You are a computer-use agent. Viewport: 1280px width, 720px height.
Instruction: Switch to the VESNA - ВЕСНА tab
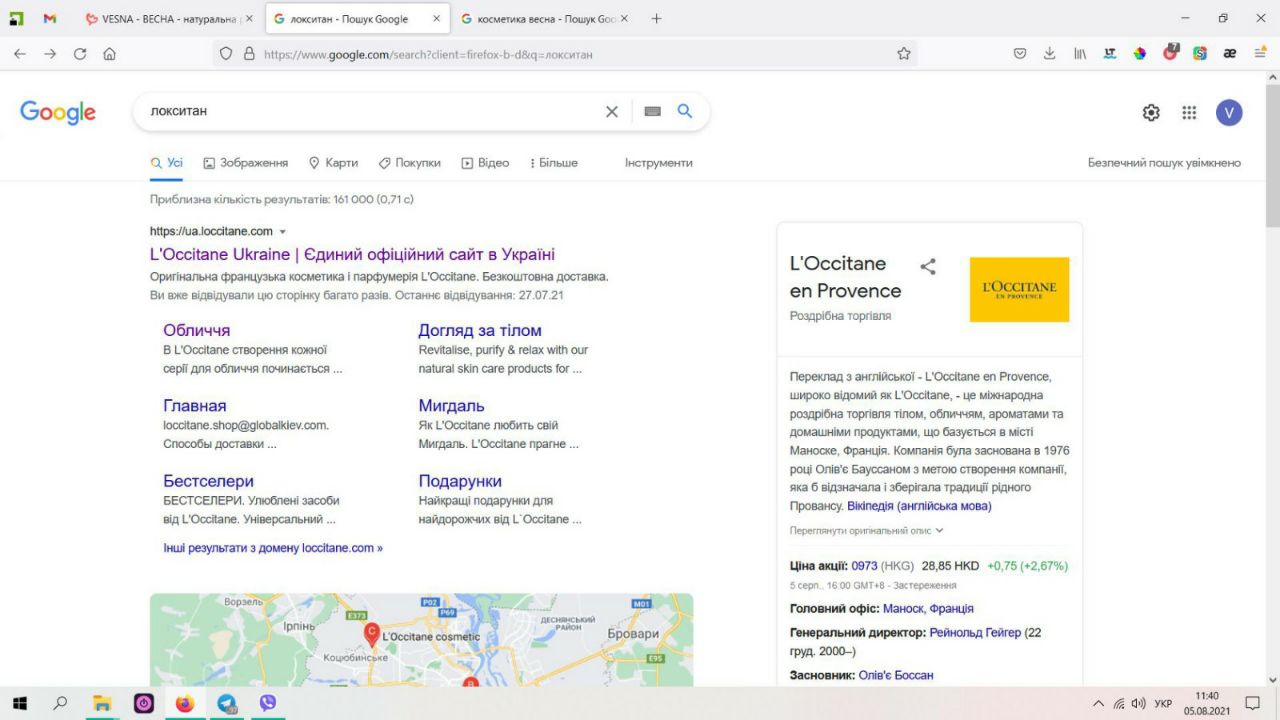pyautogui.click(x=169, y=19)
